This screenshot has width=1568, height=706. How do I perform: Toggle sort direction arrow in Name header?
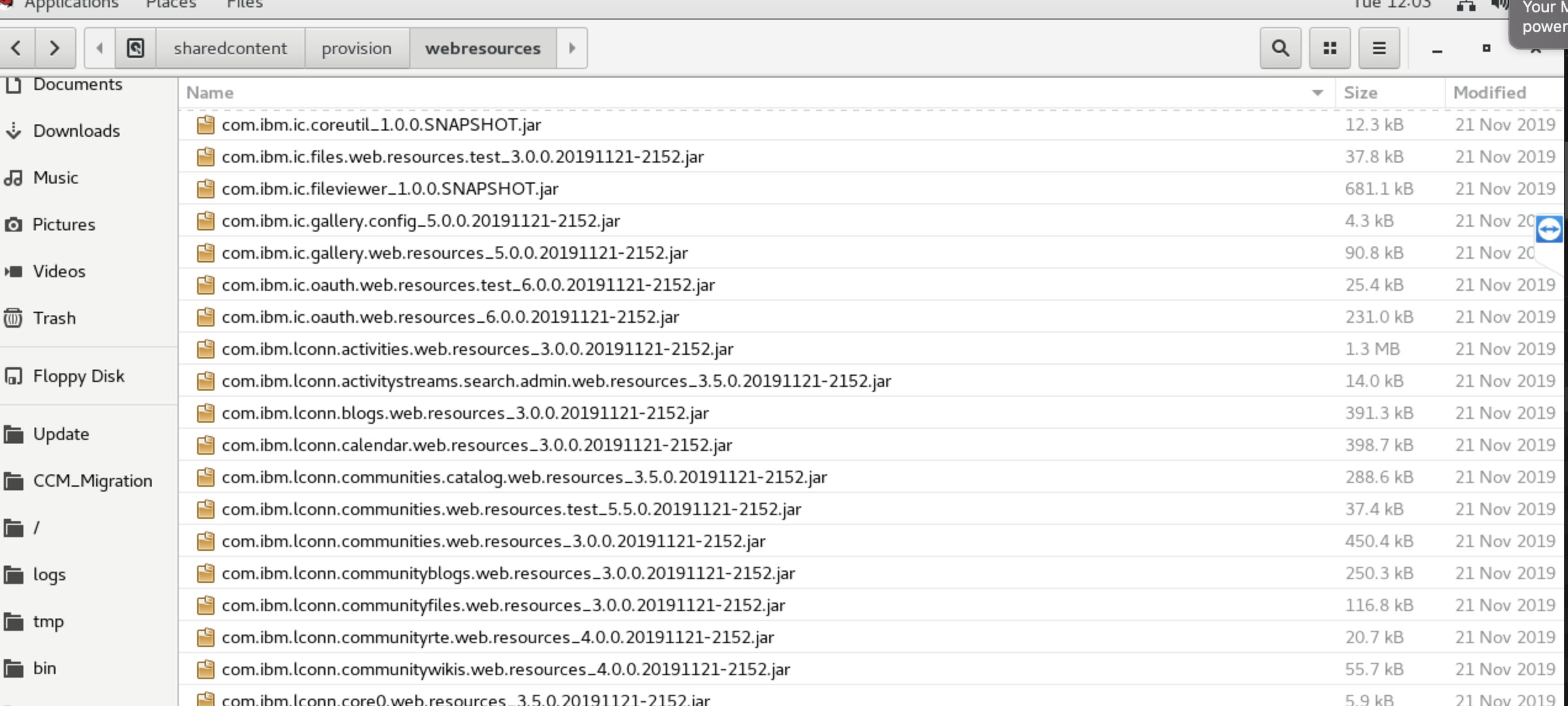(1317, 93)
